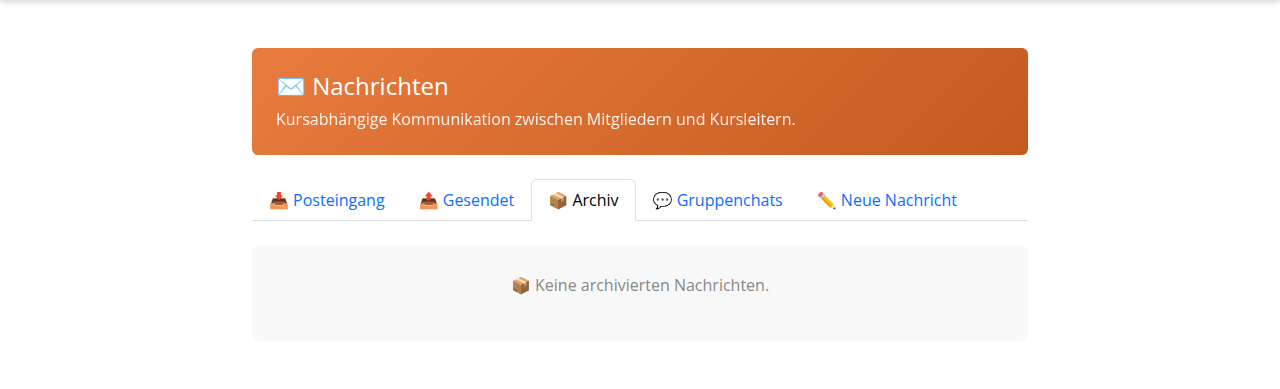Open the Gruppenchats tab

click(x=718, y=200)
